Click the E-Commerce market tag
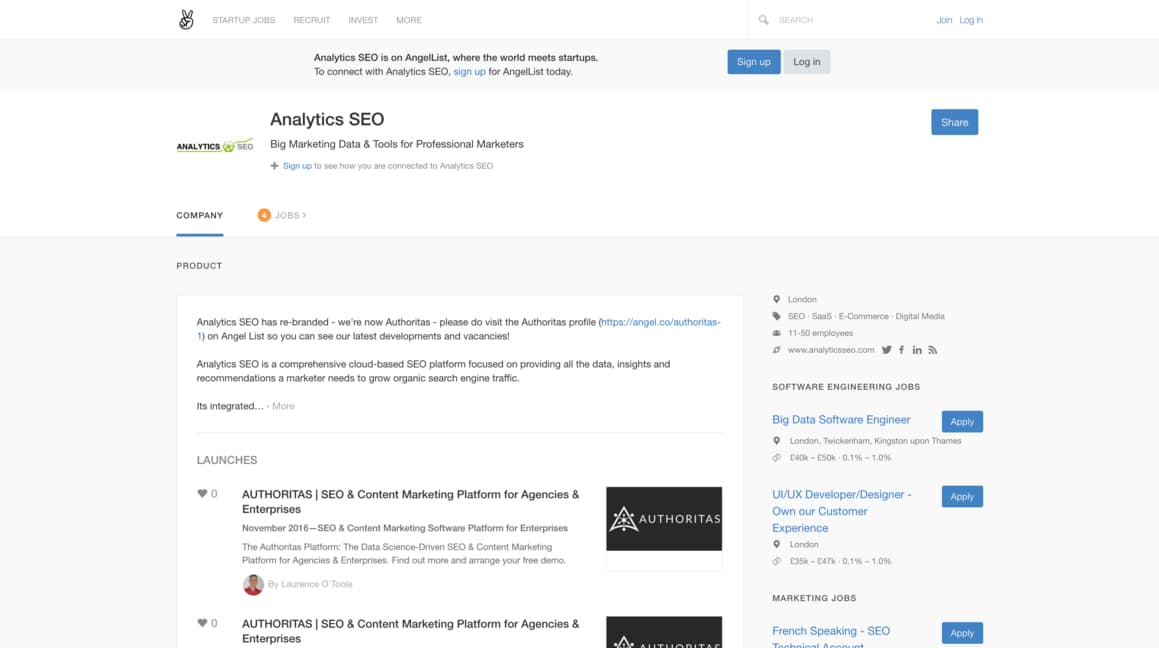1159x648 pixels. click(863, 316)
